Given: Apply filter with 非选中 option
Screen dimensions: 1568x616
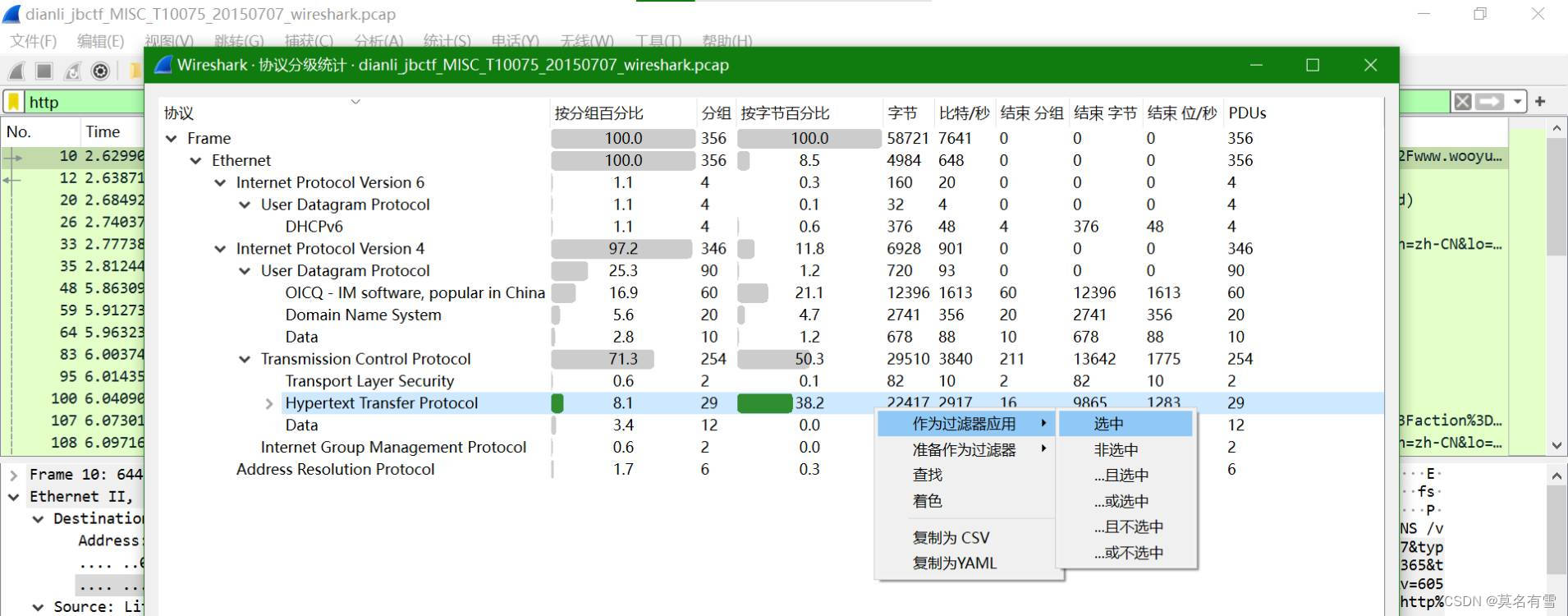Looking at the screenshot, I should tap(1126, 449).
